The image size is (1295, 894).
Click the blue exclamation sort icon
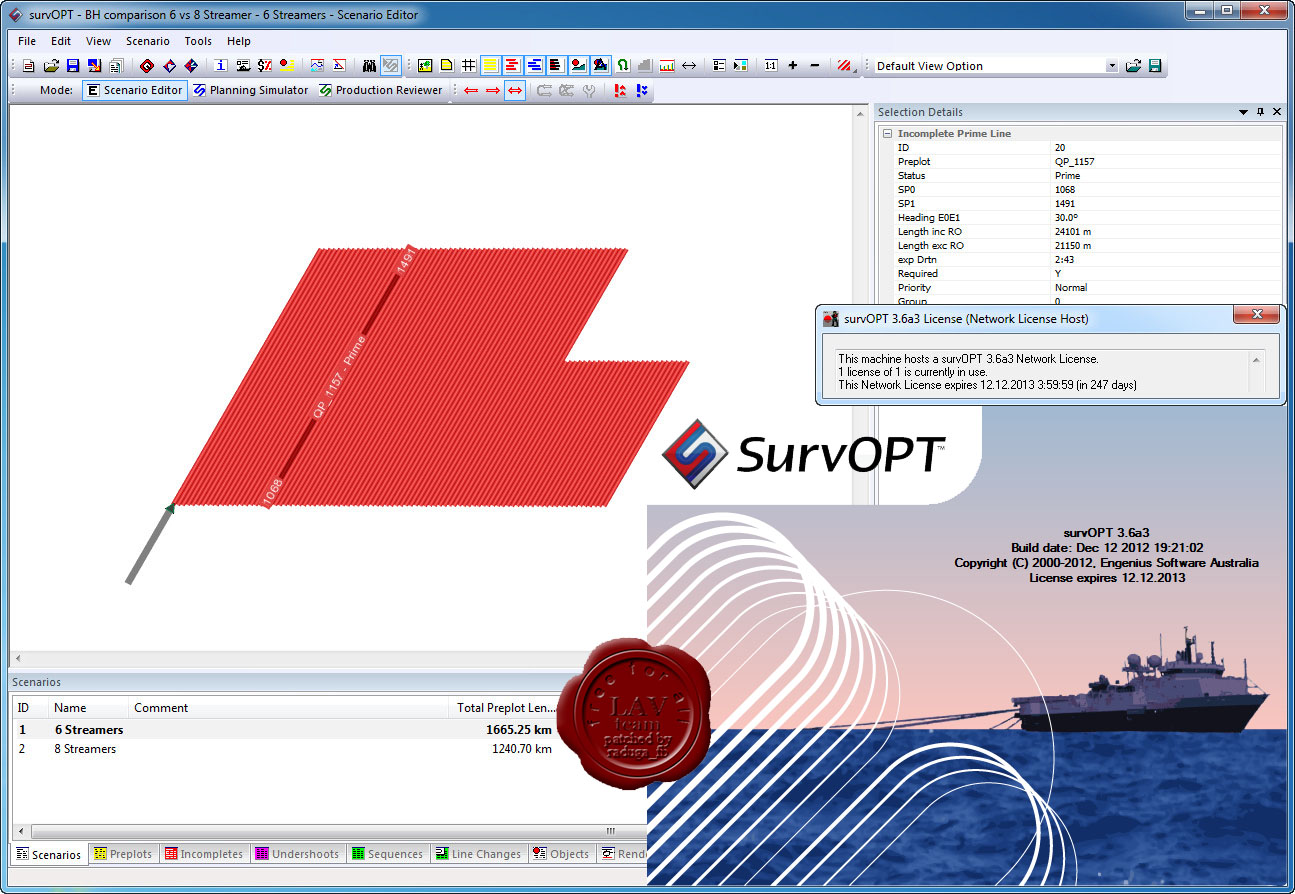click(642, 90)
